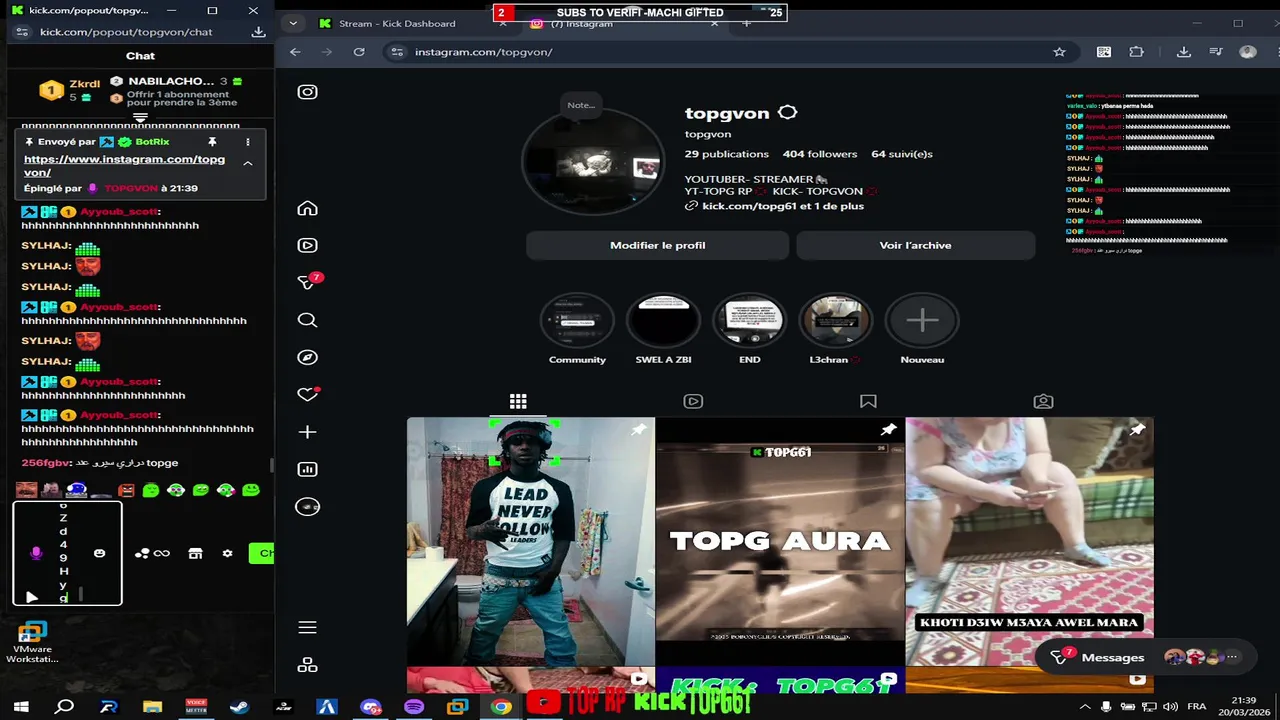1280x720 pixels.
Task: Click Modifier le profil button
Action: point(657,245)
